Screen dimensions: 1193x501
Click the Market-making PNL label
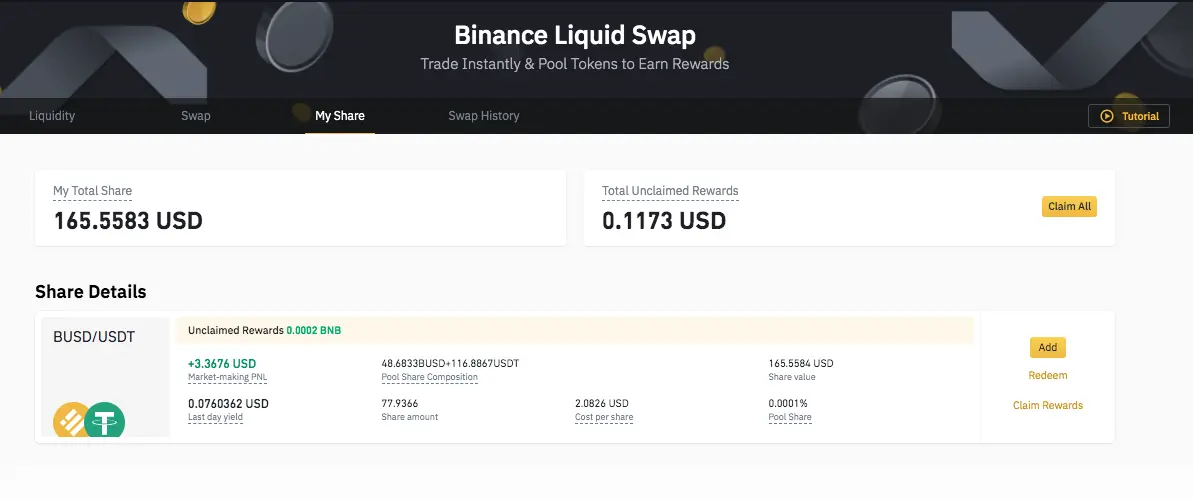point(227,378)
